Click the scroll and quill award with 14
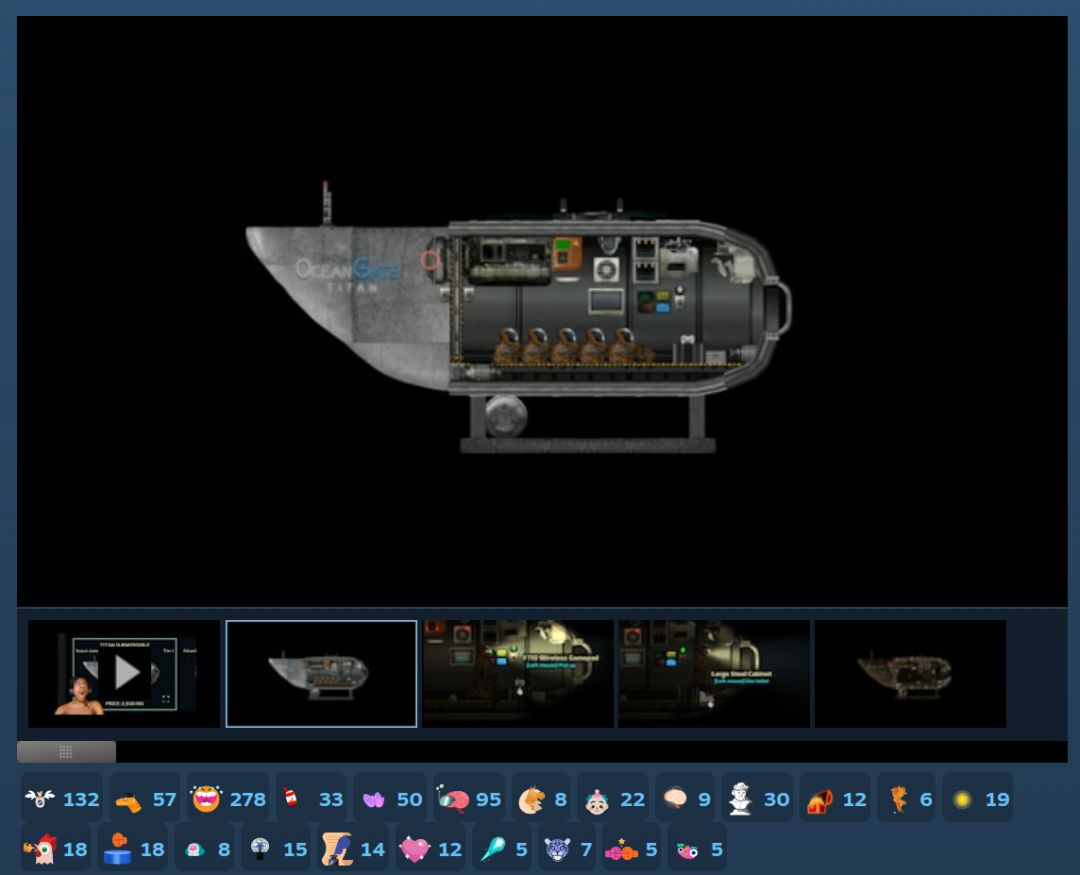 point(353,848)
